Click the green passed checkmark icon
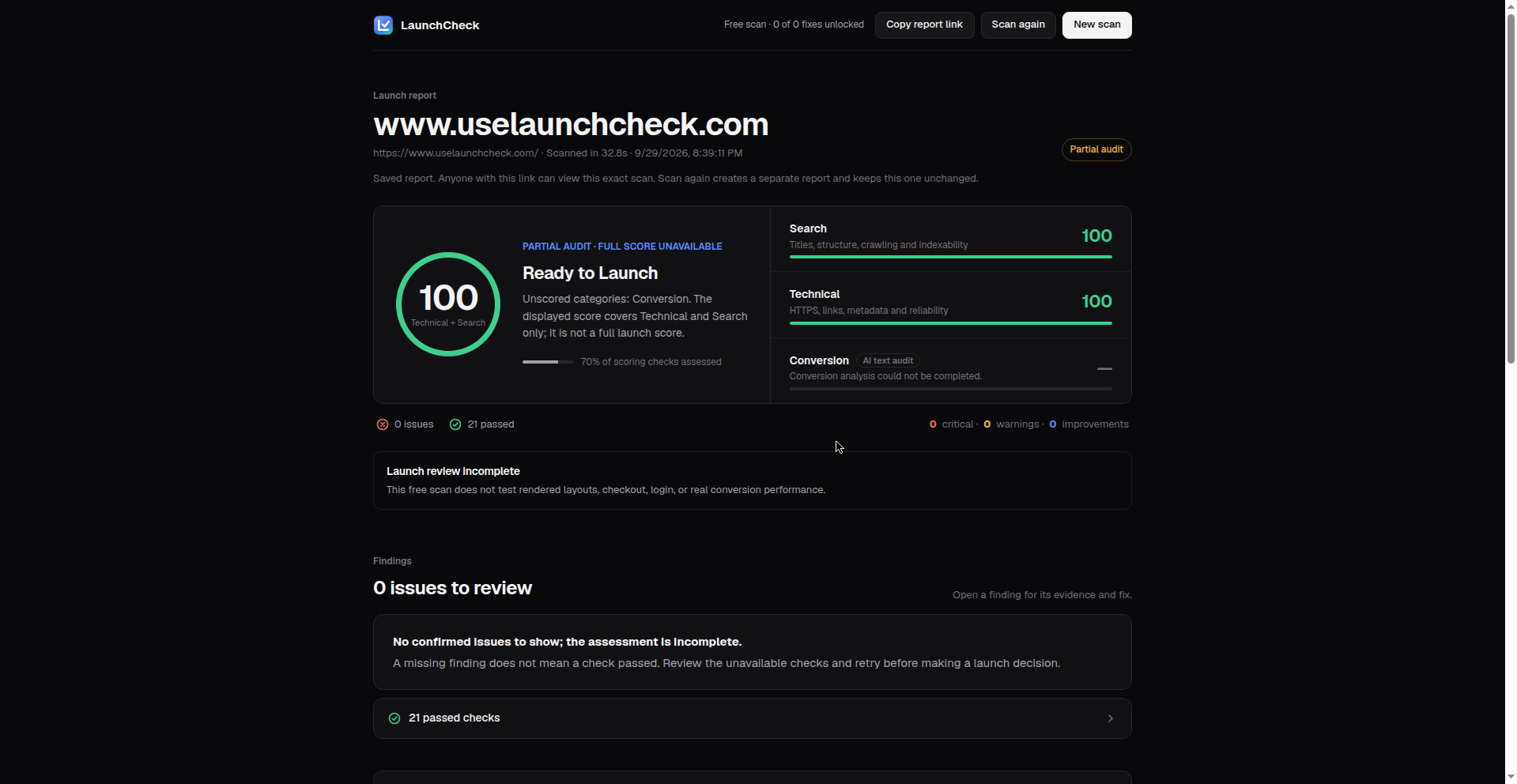Screen dimensions: 1517x784 [455, 424]
